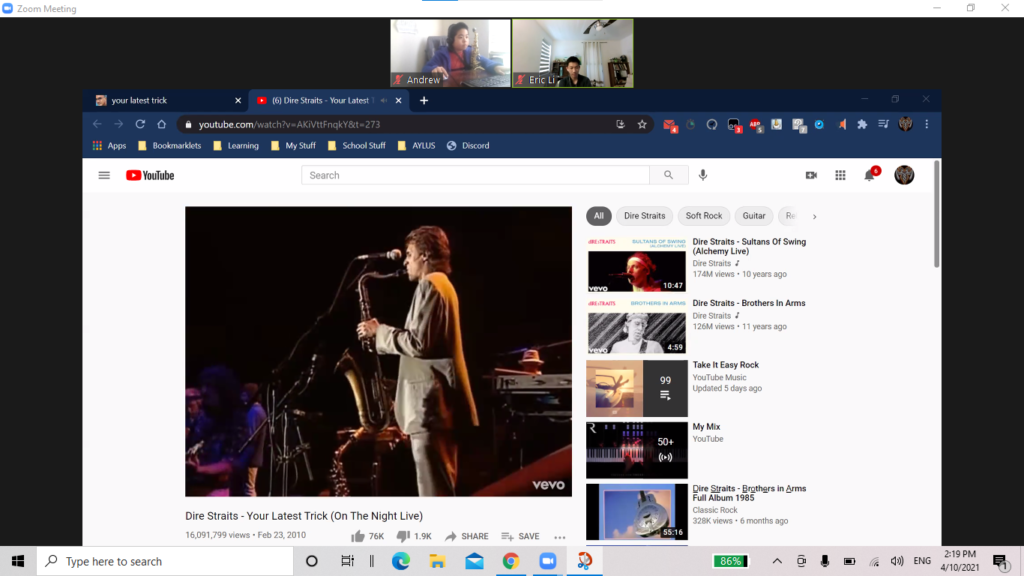
Task: Open the Windows Start menu
Action: pos(18,561)
